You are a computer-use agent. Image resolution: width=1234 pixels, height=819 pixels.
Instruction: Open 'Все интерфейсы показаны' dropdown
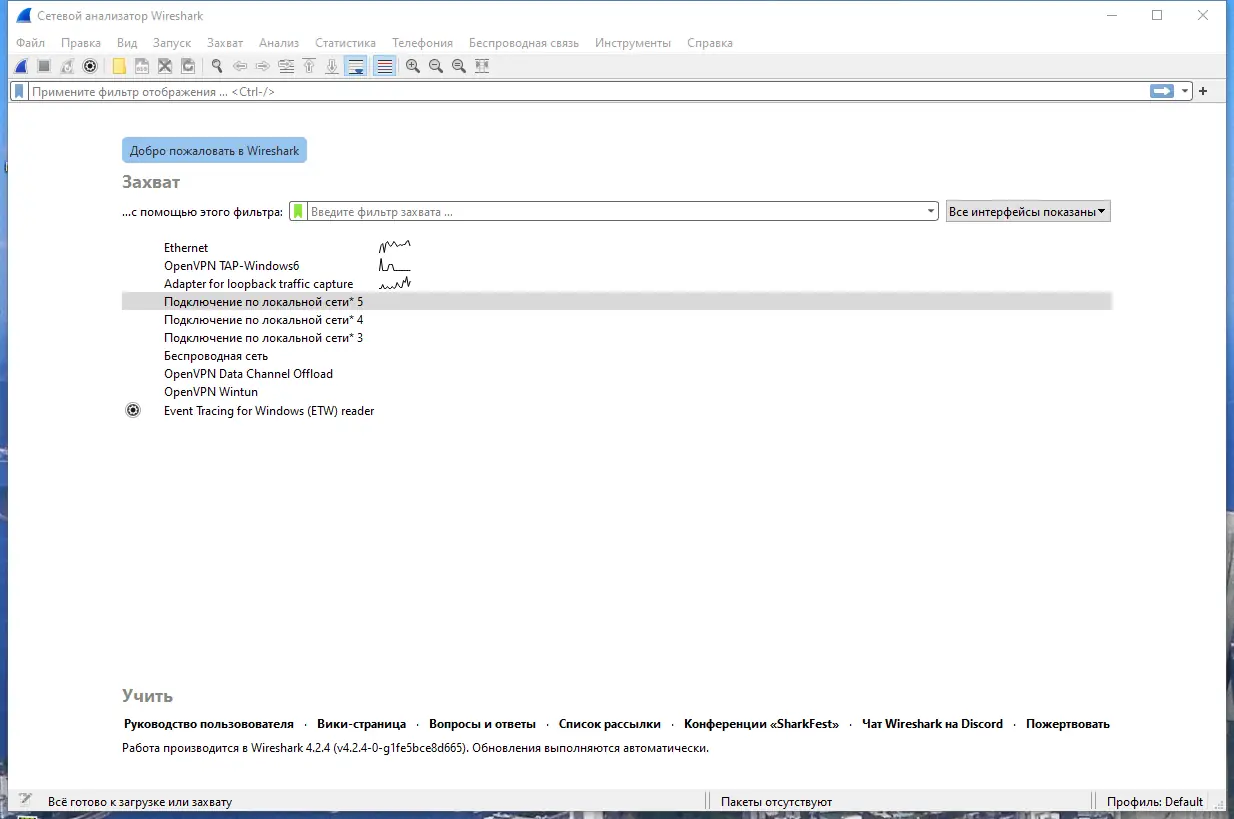click(1028, 212)
